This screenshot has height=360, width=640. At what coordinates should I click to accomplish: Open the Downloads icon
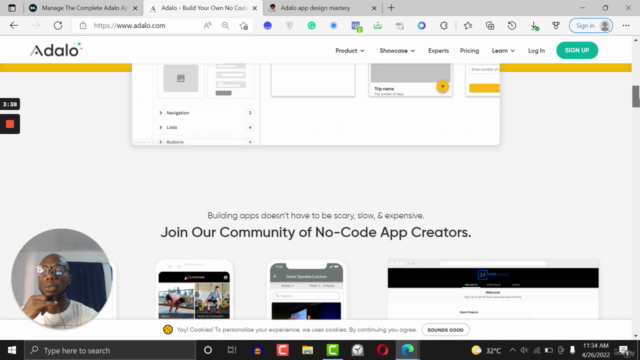[534, 26]
